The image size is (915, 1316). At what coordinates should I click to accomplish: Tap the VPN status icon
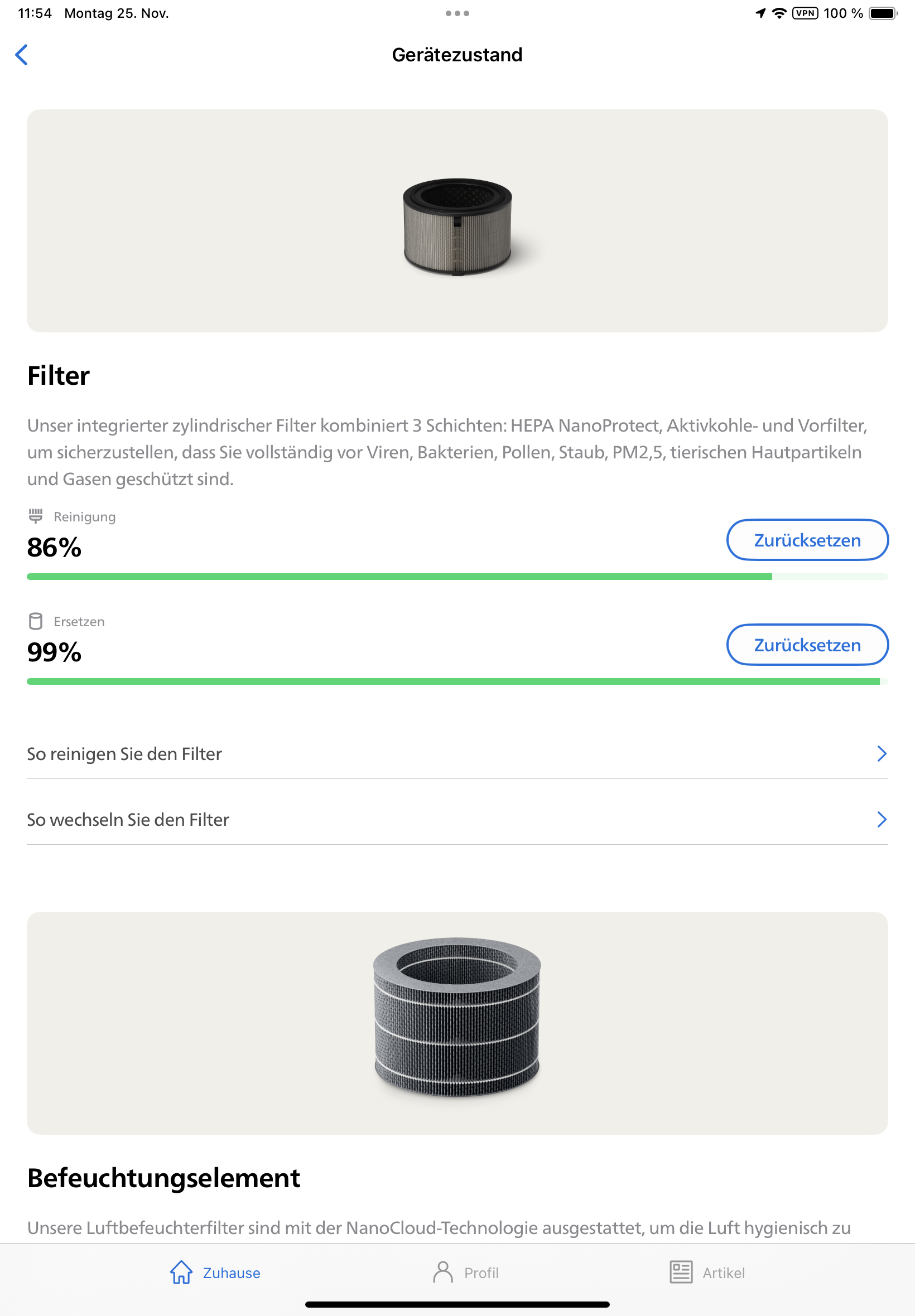(805, 13)
